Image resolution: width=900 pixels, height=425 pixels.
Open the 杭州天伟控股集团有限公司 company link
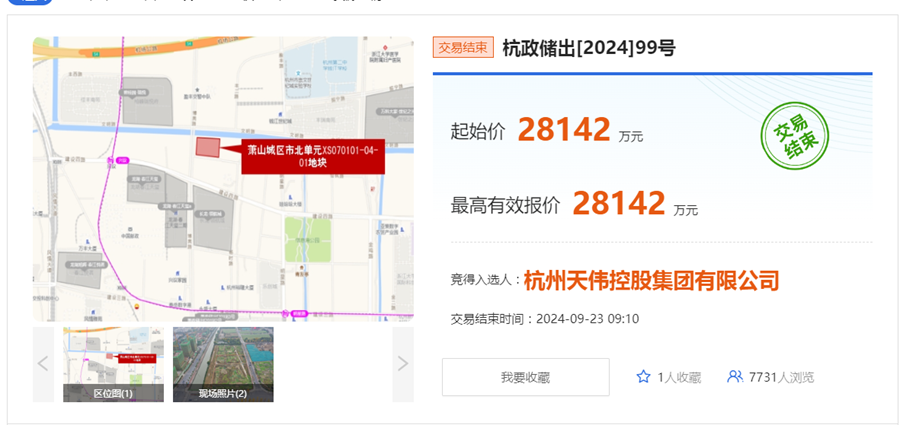651,281
